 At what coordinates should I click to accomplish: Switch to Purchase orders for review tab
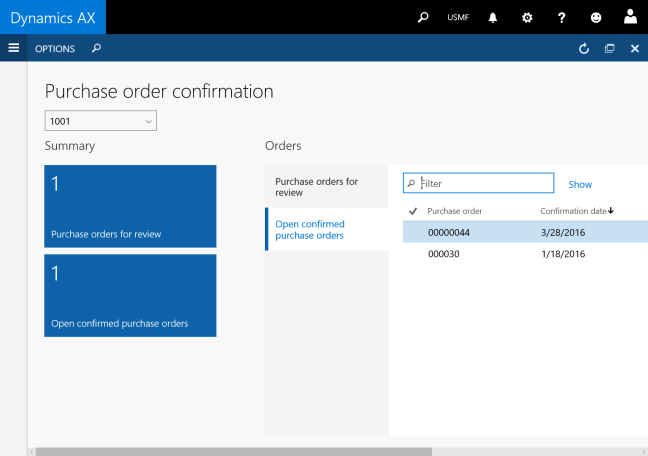pos(326,186)
